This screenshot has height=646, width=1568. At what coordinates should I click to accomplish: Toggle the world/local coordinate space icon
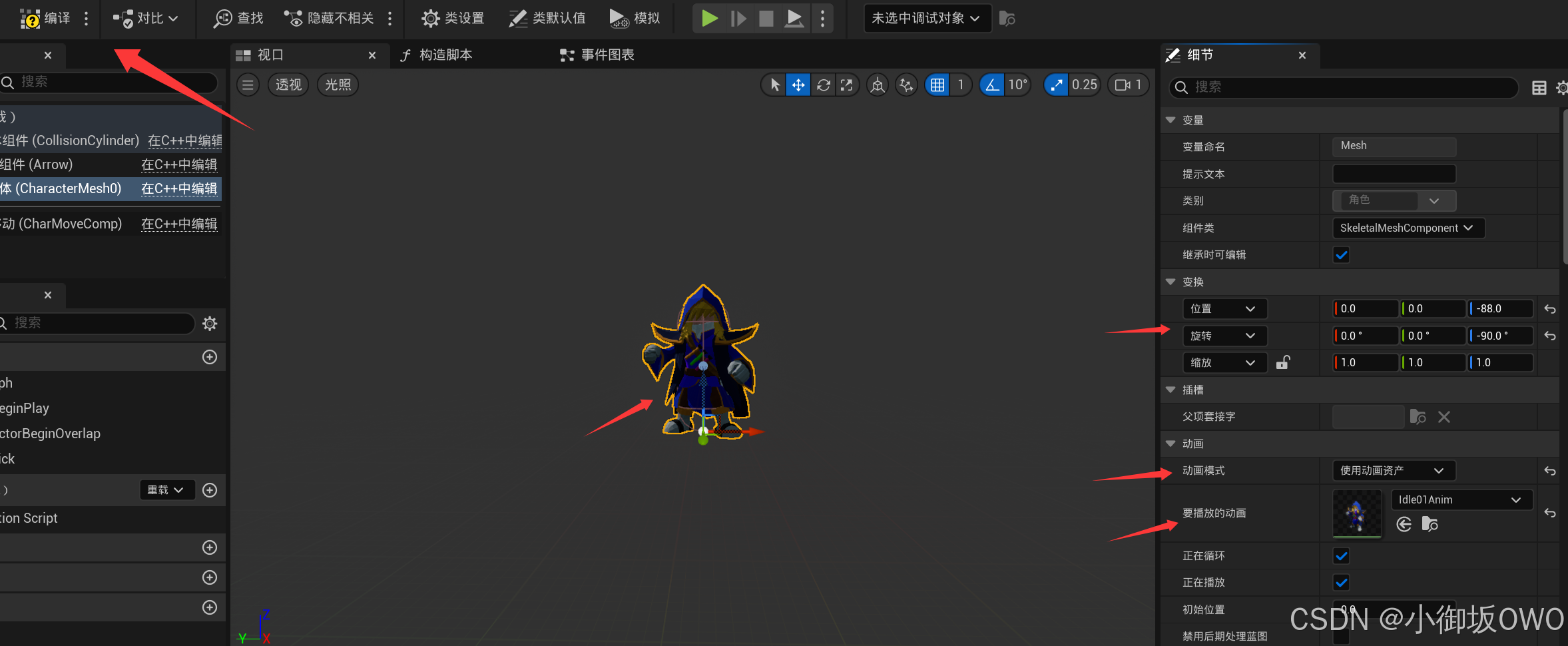[x=878, y=85]
